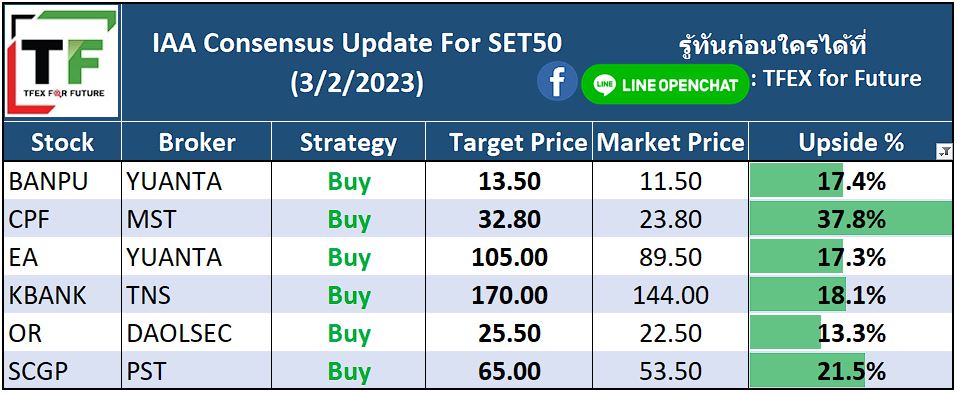Click the KBANK stock cell
Image resolution: width=957 pixels, height=395 pixels.
click(62, 295)
